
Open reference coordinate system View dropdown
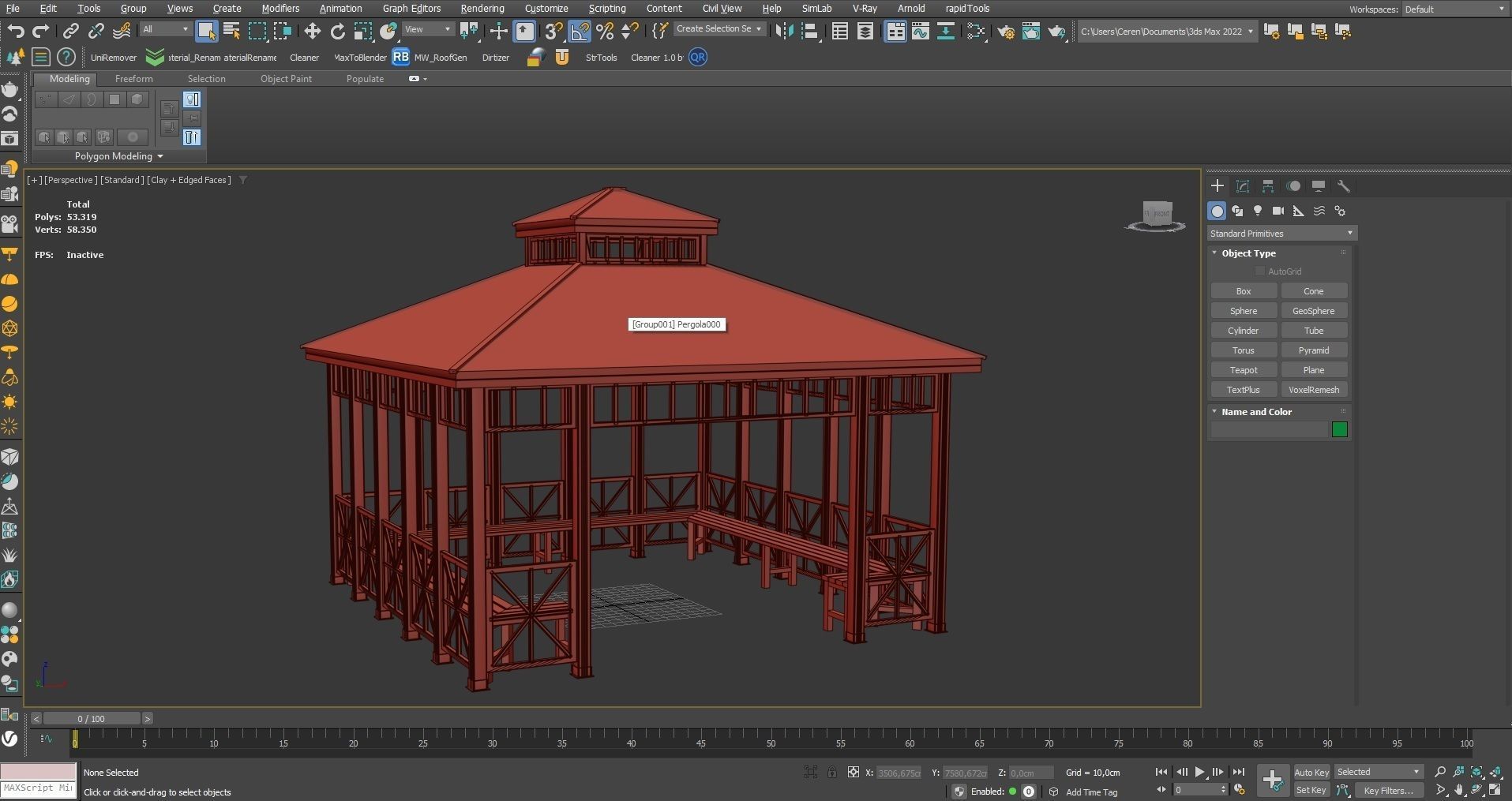427,29
